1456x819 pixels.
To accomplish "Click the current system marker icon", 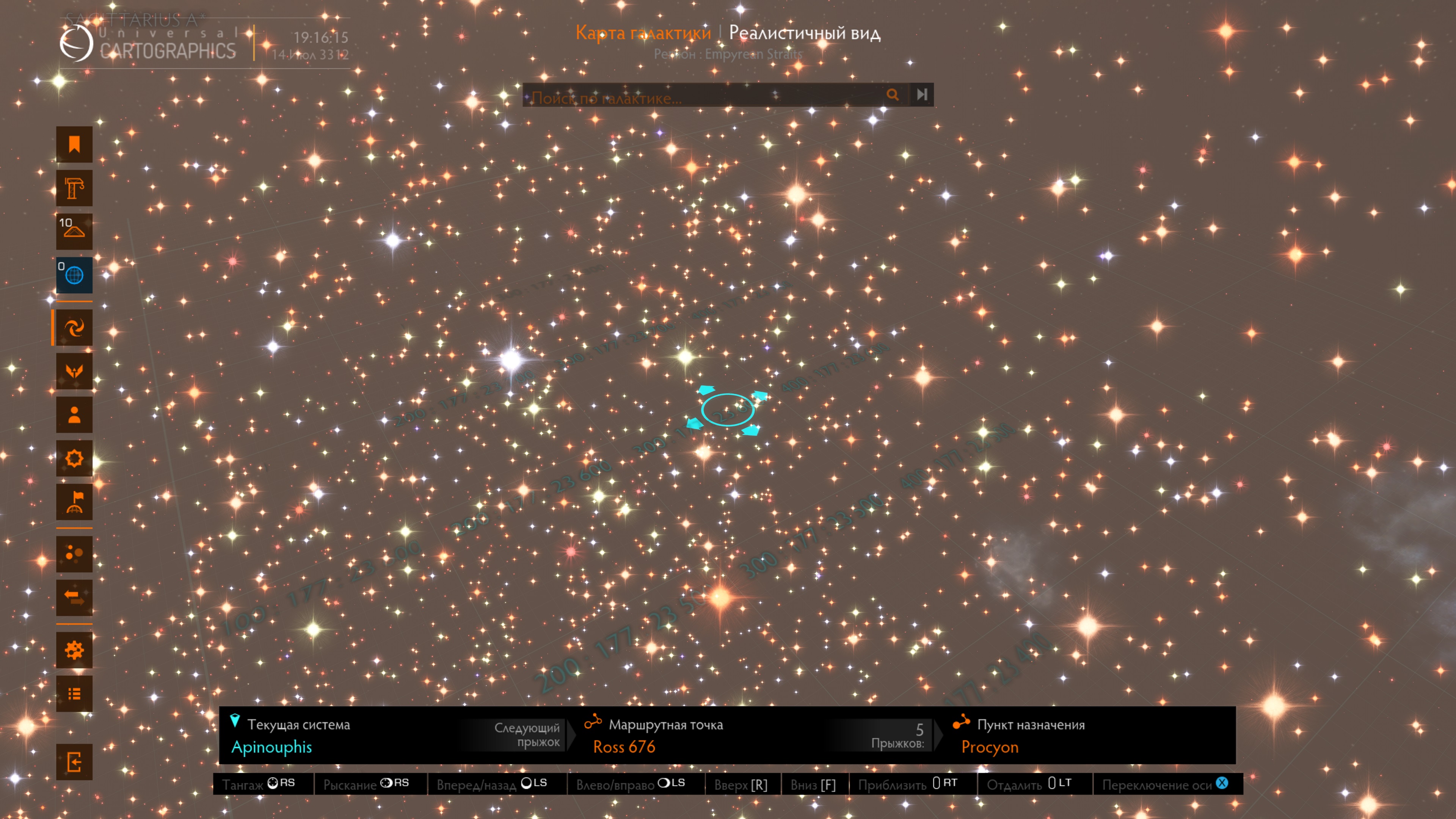I will [235, 721].
